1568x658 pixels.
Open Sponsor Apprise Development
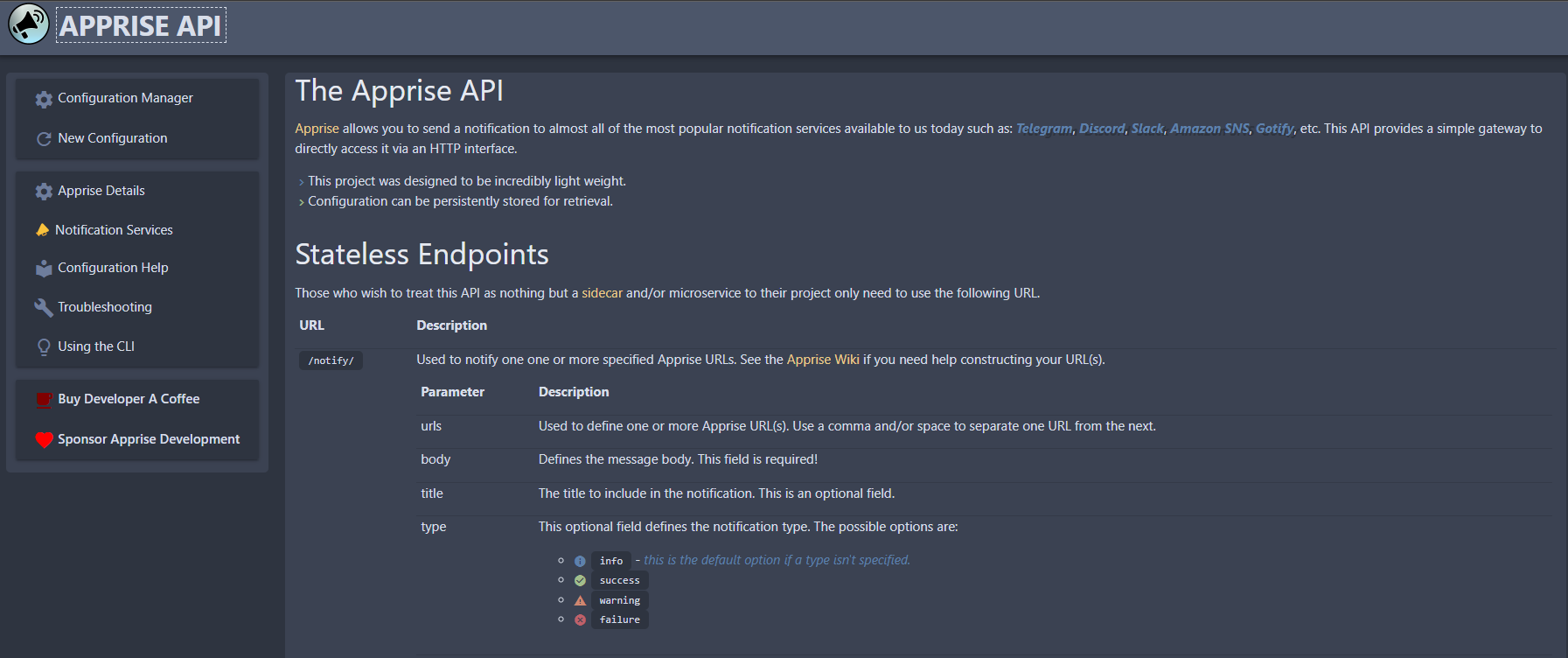149,439
